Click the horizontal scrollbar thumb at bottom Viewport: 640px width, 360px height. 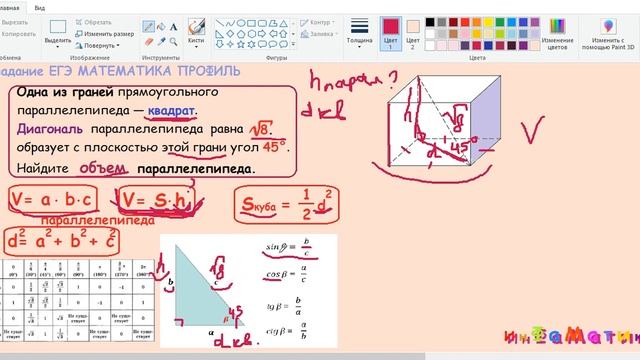pyautogui.click(x=212, y=356)
